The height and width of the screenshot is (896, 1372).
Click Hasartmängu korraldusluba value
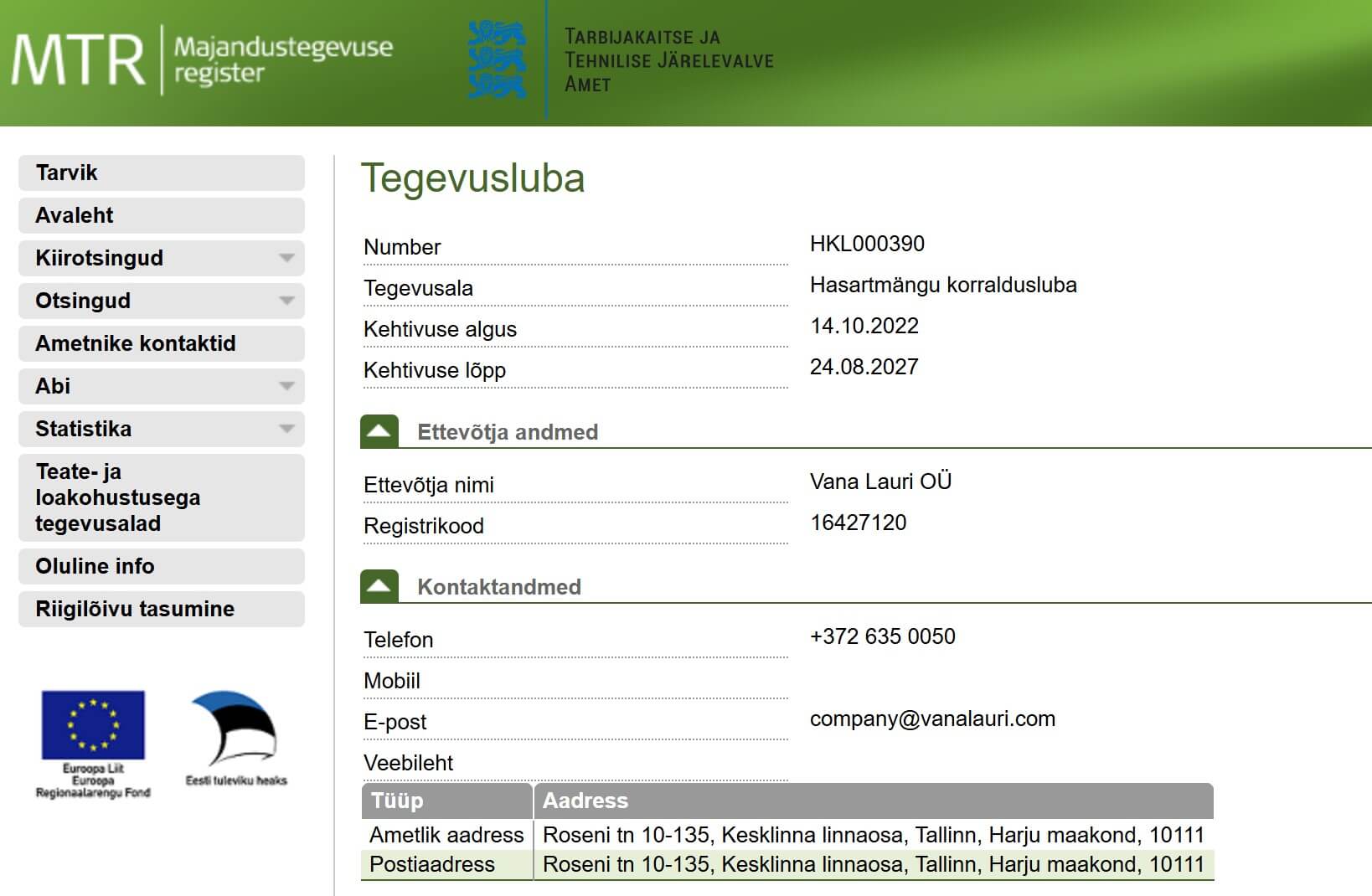coord(943,285)
